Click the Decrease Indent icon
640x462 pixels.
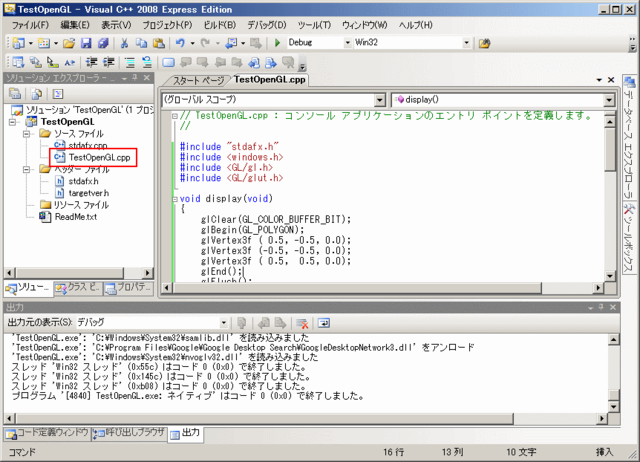91,62
